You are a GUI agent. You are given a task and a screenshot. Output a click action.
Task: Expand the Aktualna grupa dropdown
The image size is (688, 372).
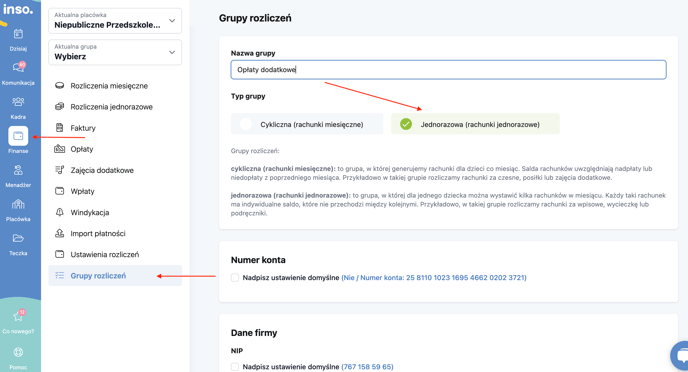pyautogui.click(x=115, y=52)
